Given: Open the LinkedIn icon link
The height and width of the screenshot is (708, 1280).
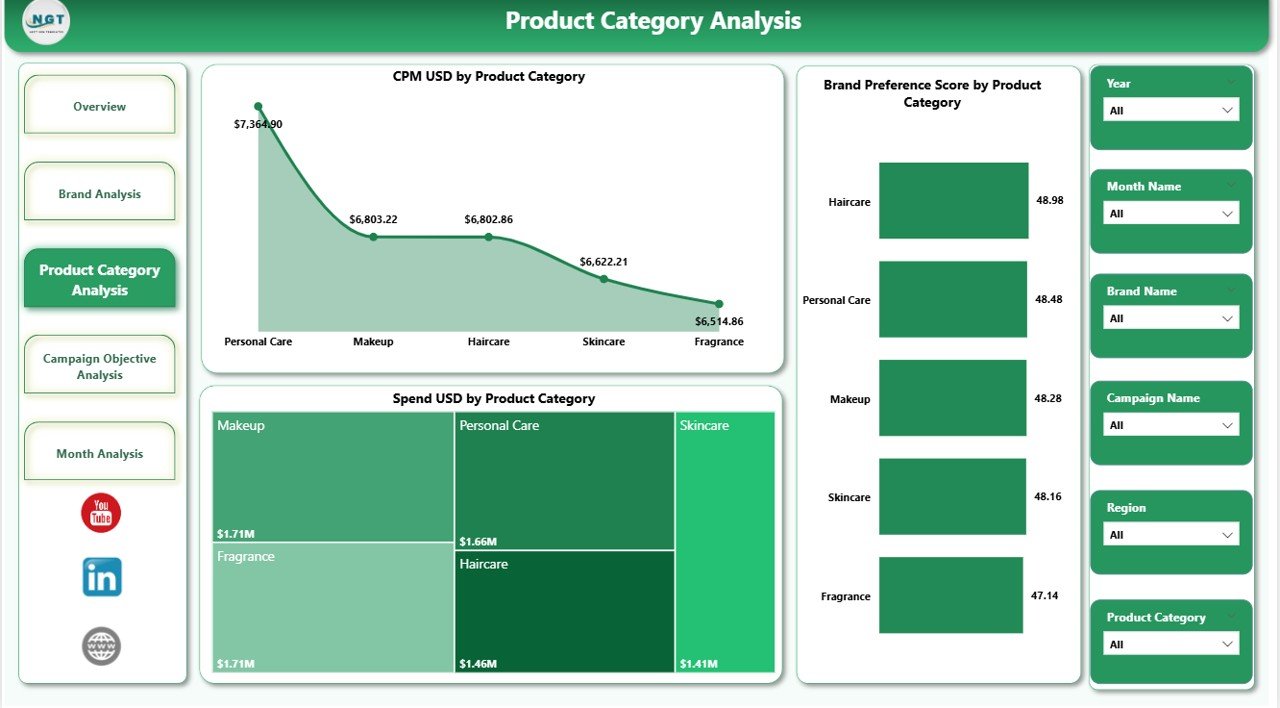Looking at the screenshot, I should (x=101, y=577).
